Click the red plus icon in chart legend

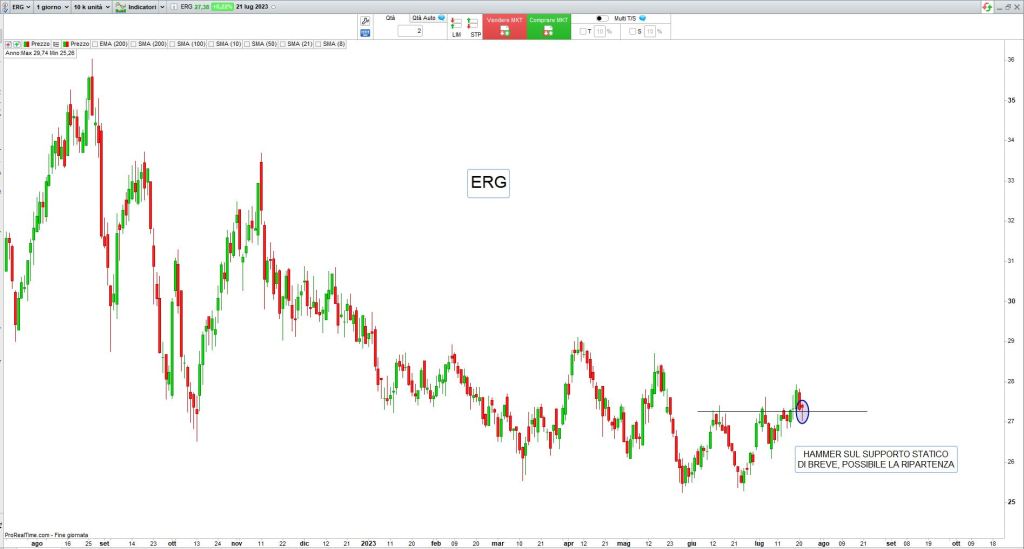click(8, 44)
